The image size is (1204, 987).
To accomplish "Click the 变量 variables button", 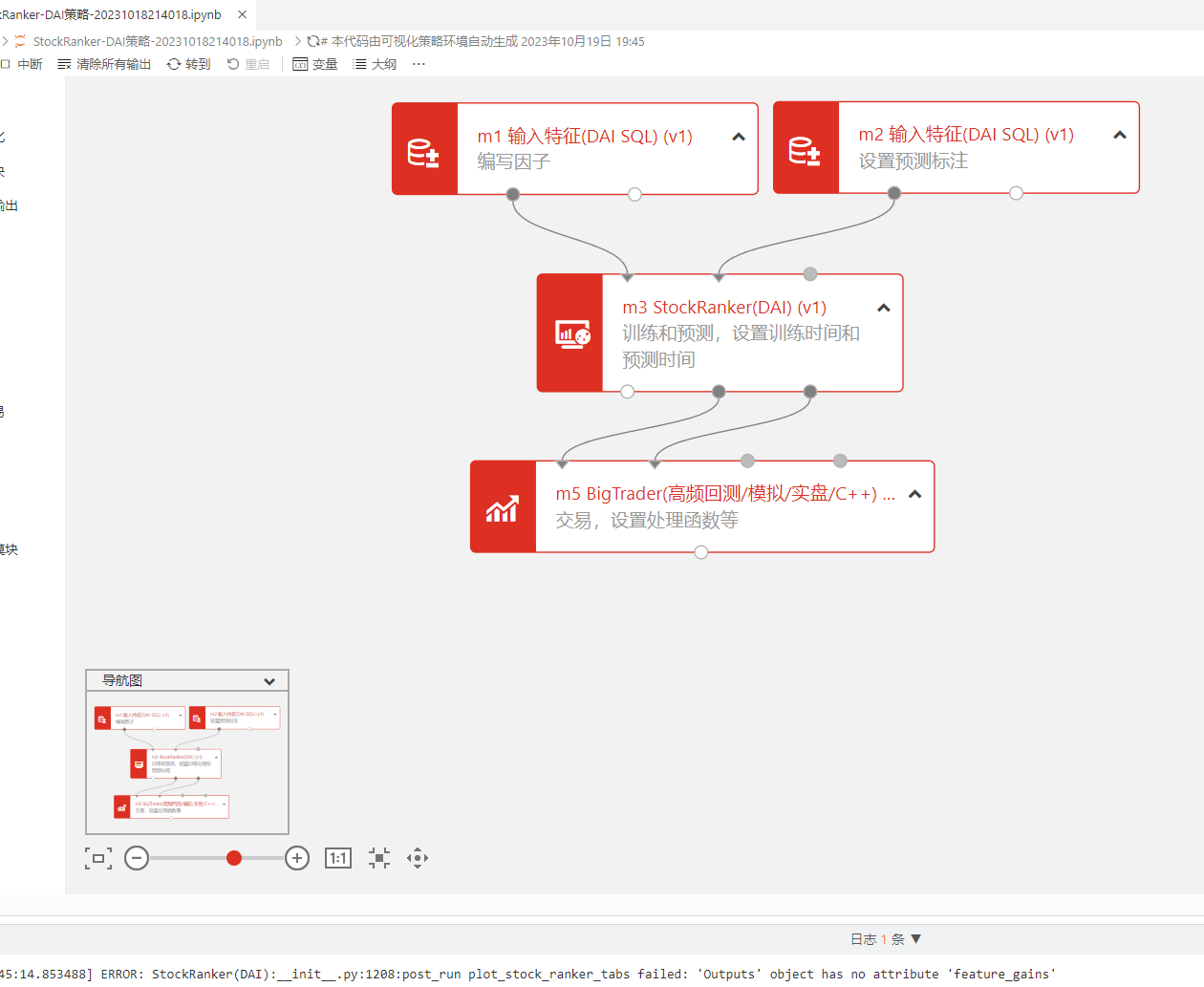I will [315, 64].
